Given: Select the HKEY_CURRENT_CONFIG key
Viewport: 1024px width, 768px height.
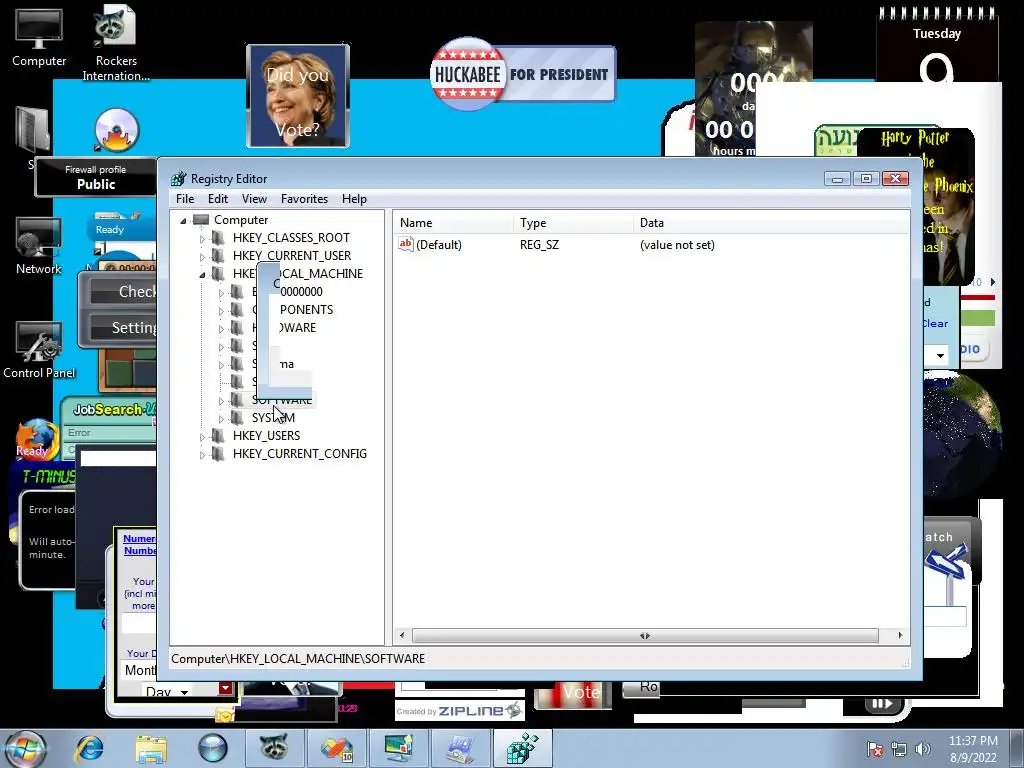Looking at the screenshot, I should [300, 453].
